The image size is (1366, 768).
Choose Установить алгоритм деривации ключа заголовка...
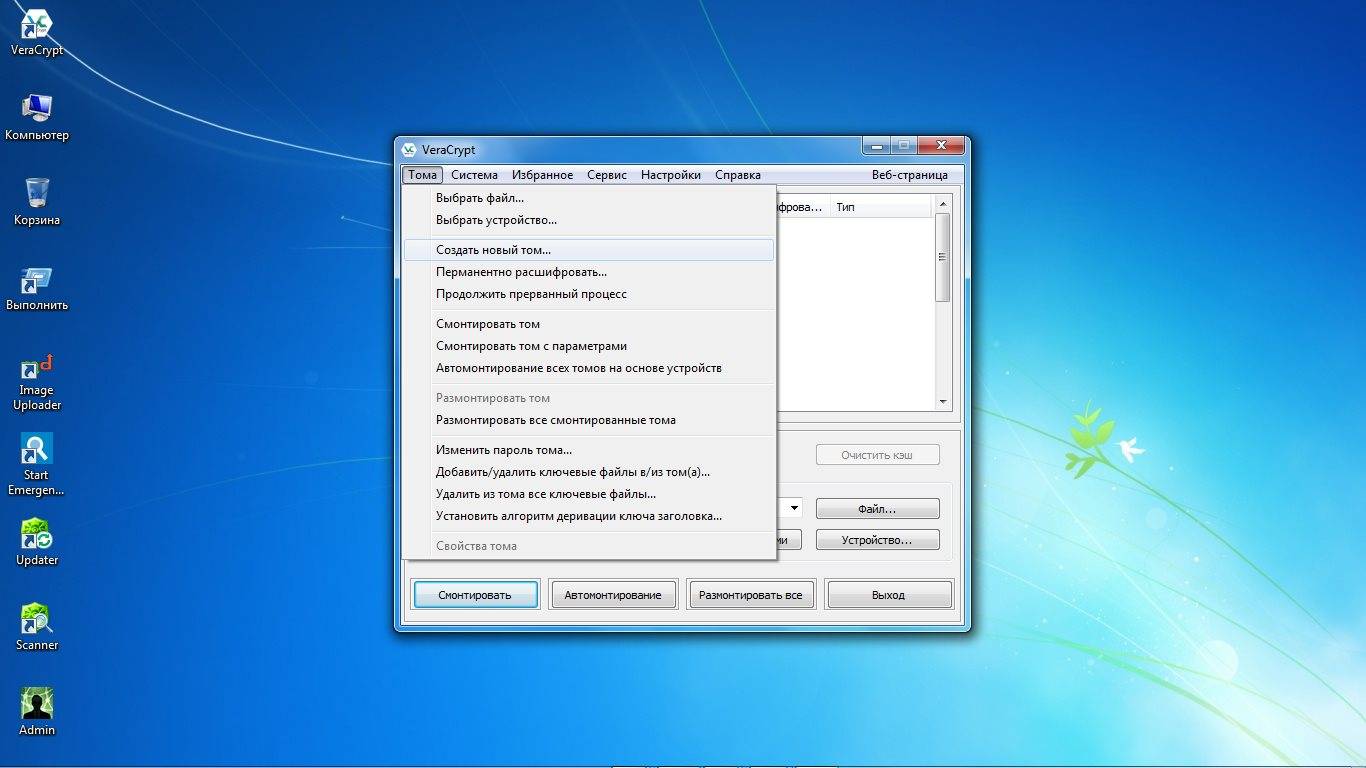tap(589, 516)
